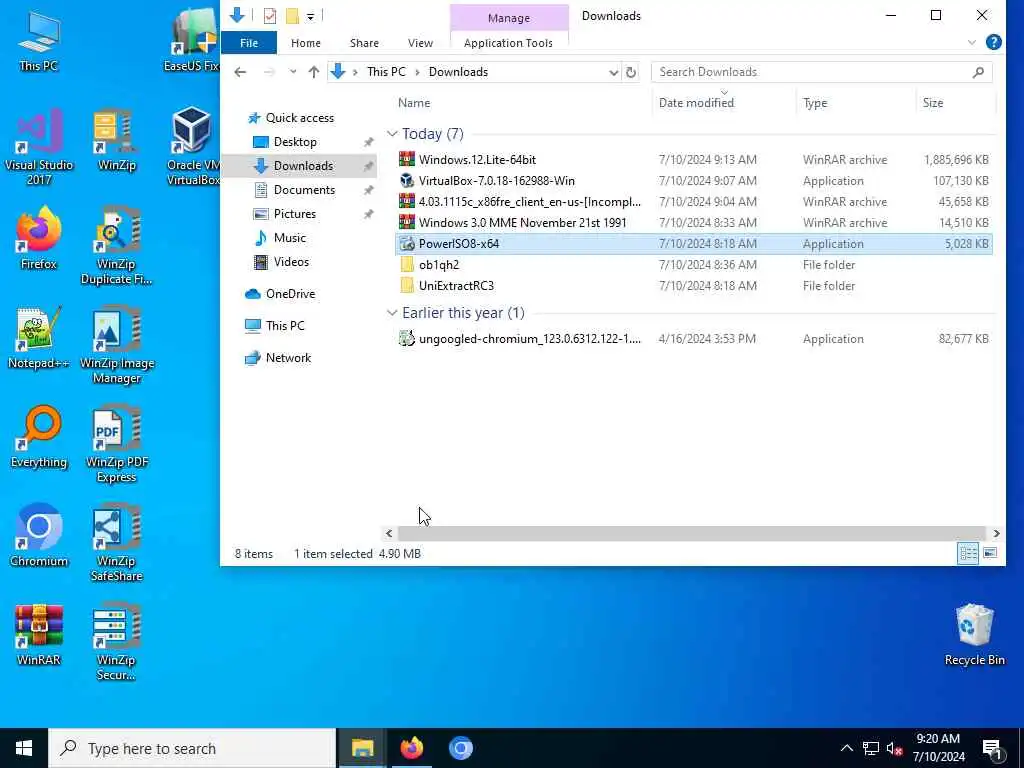Image resolution: width=1024 pixels, height=768 pixels.
Task: Open the EaseUS Fix desktop shortcut
Action: (192, 40)
